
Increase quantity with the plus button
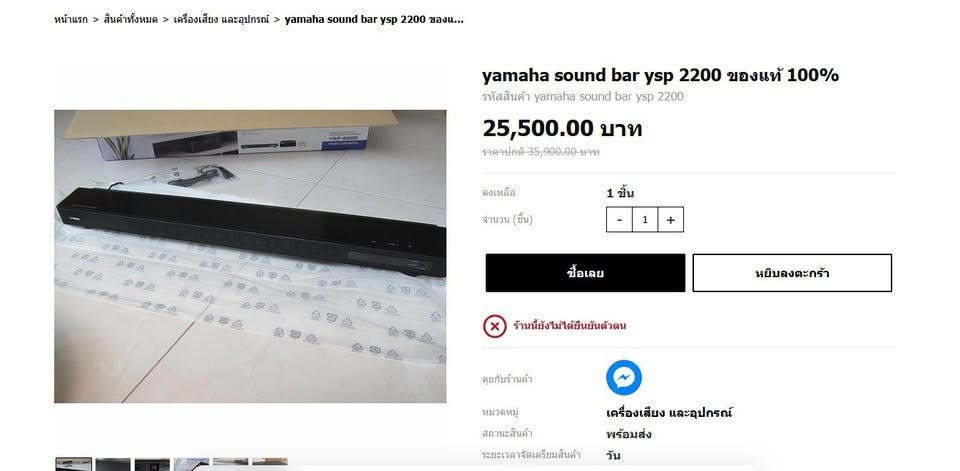point(670,219)
